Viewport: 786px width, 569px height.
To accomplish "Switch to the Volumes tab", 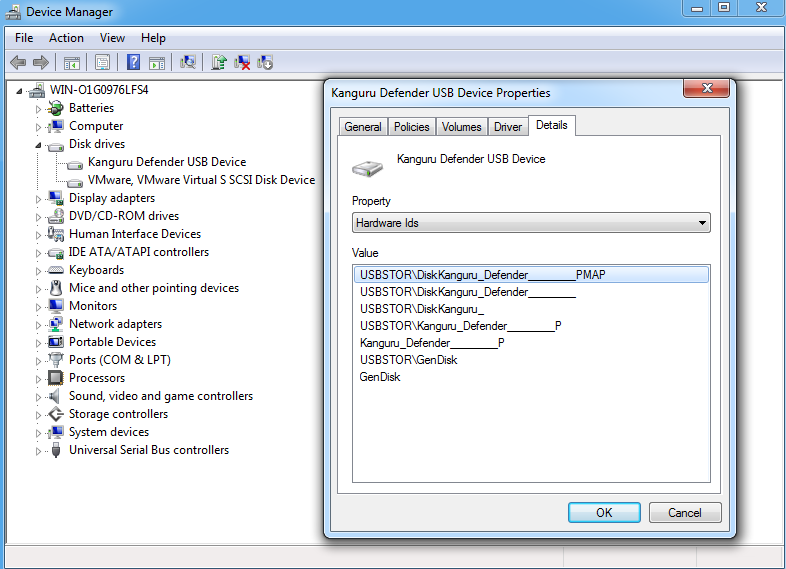I will tap(461, 127).
